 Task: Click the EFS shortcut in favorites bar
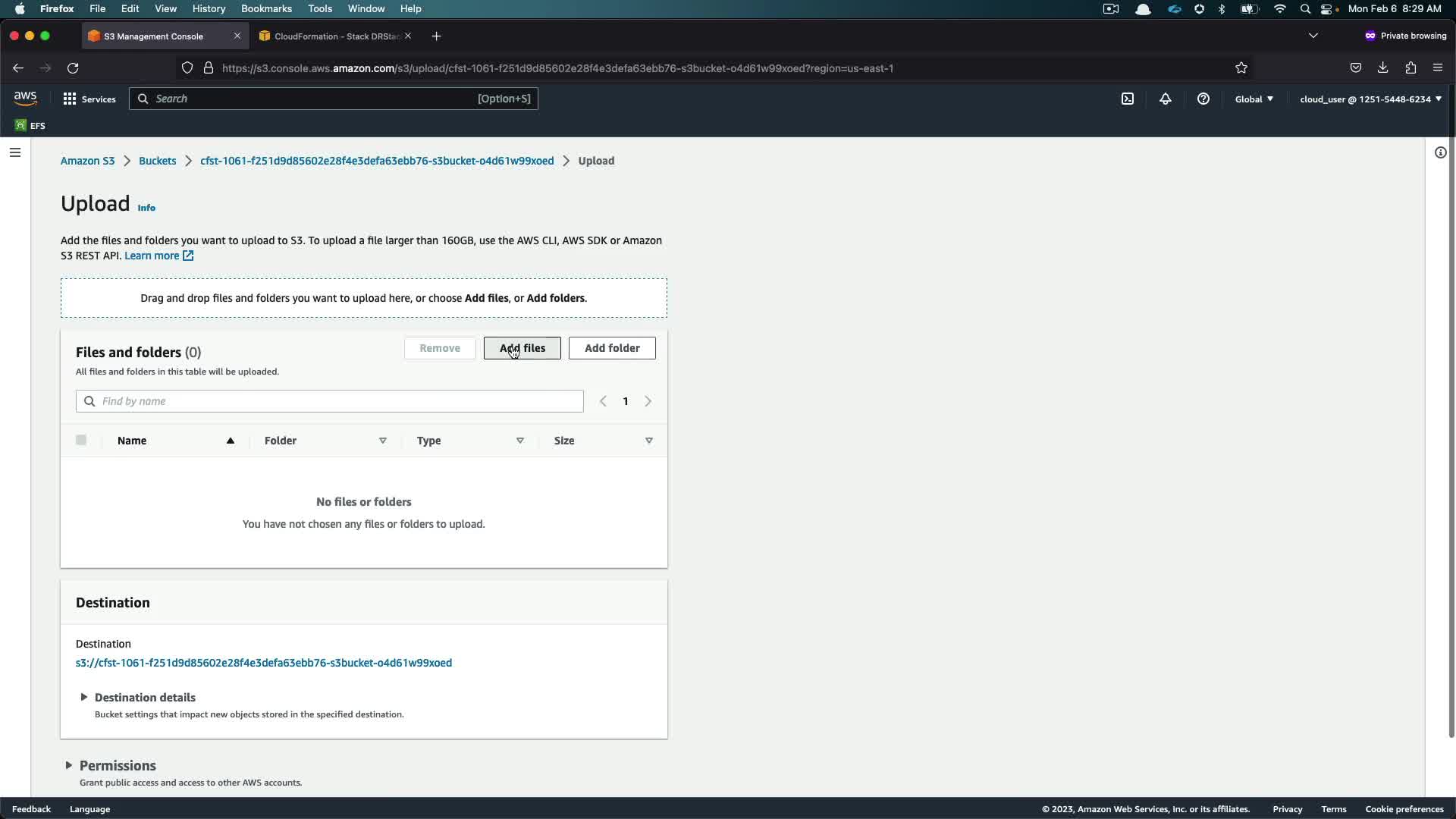[30, 126]
